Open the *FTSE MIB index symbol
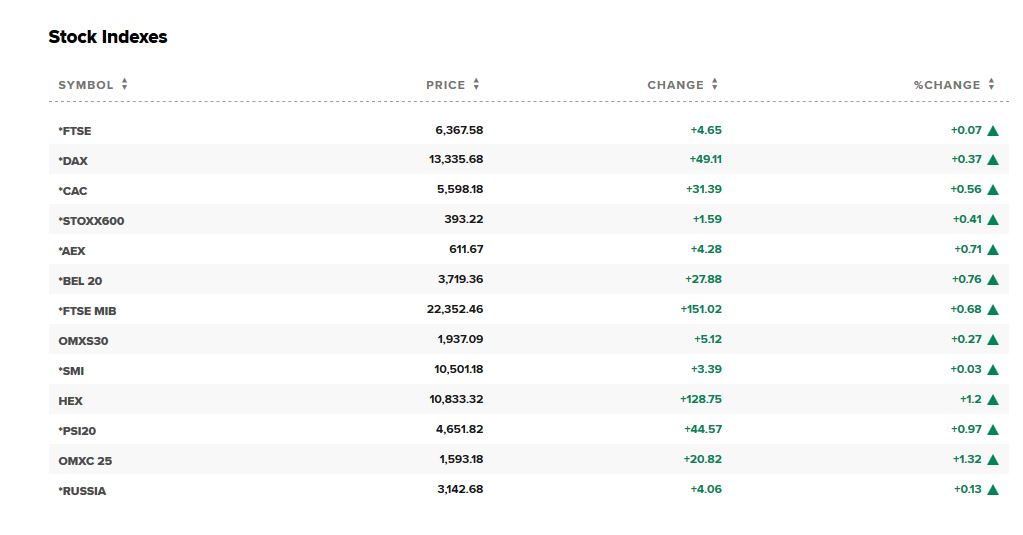Image resolution: width=1023 pixels, height=535 pixels. pos(87,311)
